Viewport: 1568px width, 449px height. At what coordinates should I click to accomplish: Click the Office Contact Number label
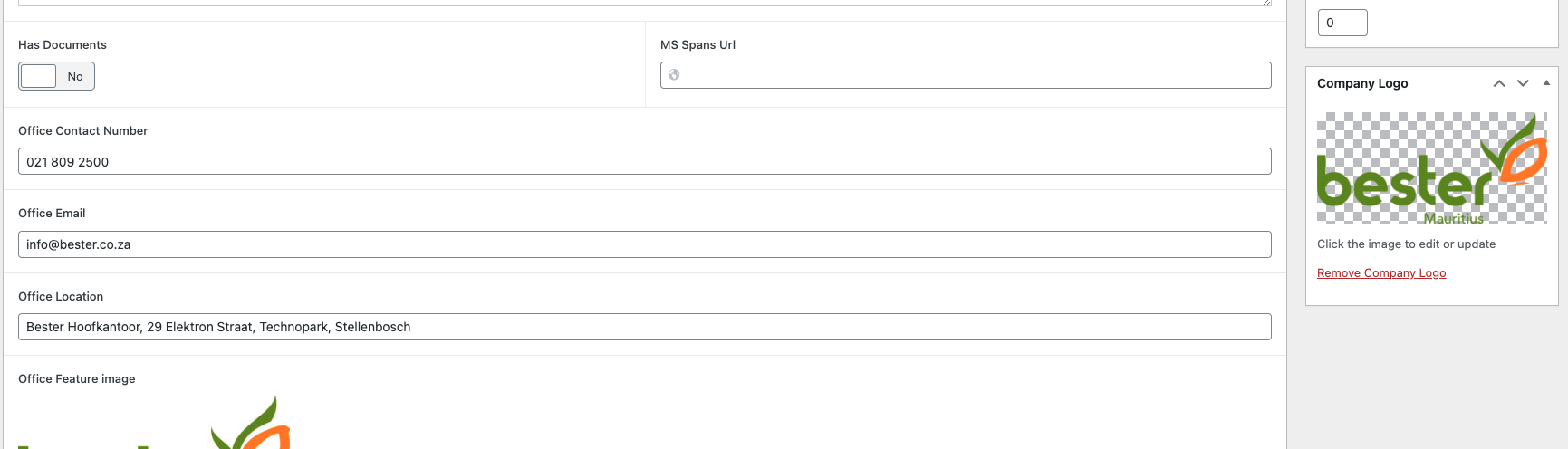coord(82,131)
